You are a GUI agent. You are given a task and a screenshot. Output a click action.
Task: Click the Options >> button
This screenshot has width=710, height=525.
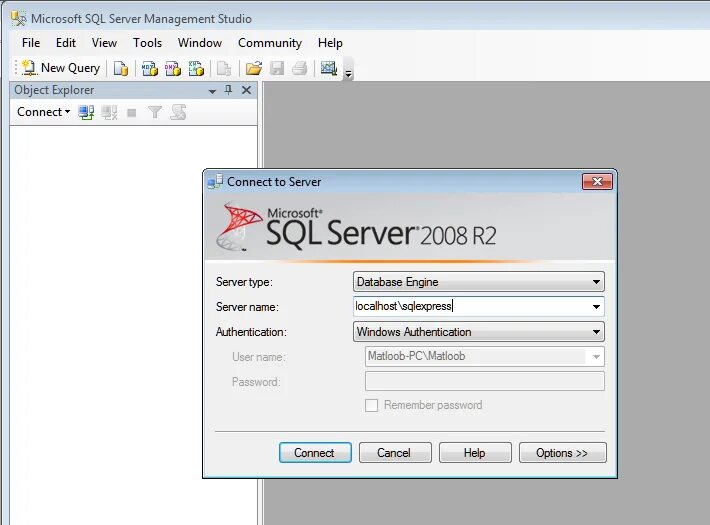pyautogui.click(x=562, y=453)
